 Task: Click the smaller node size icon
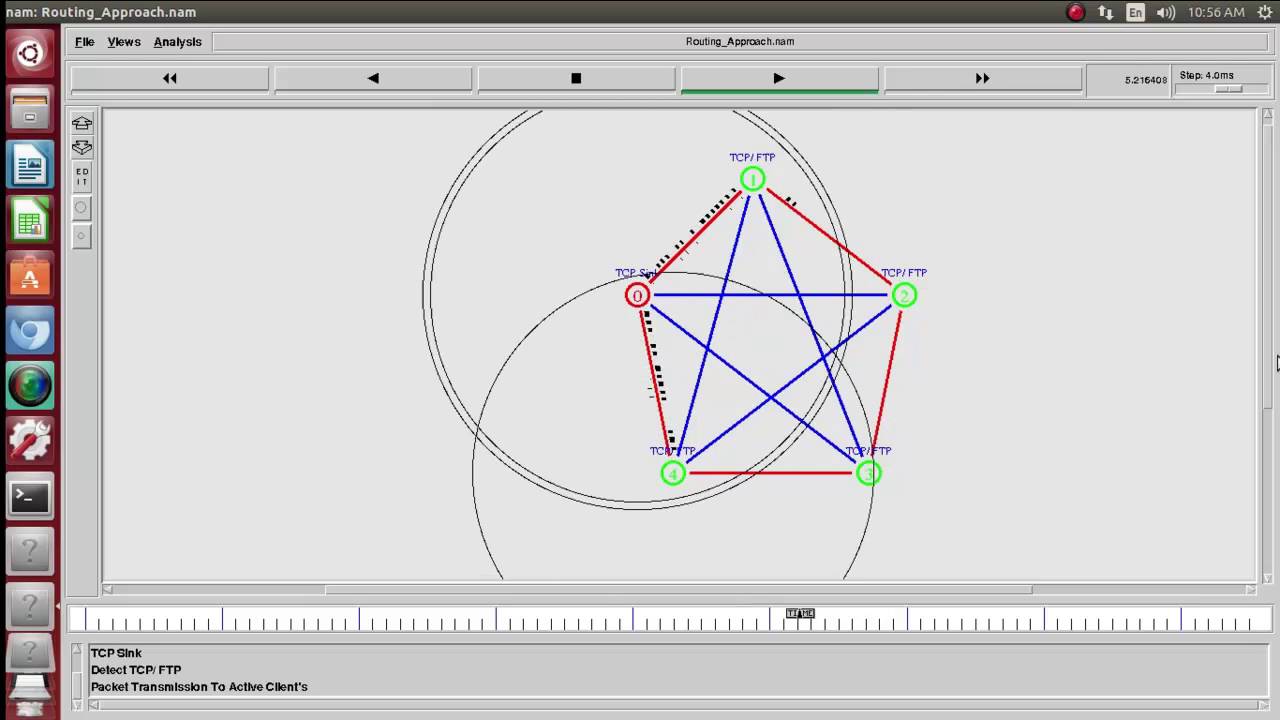point(82,237)
